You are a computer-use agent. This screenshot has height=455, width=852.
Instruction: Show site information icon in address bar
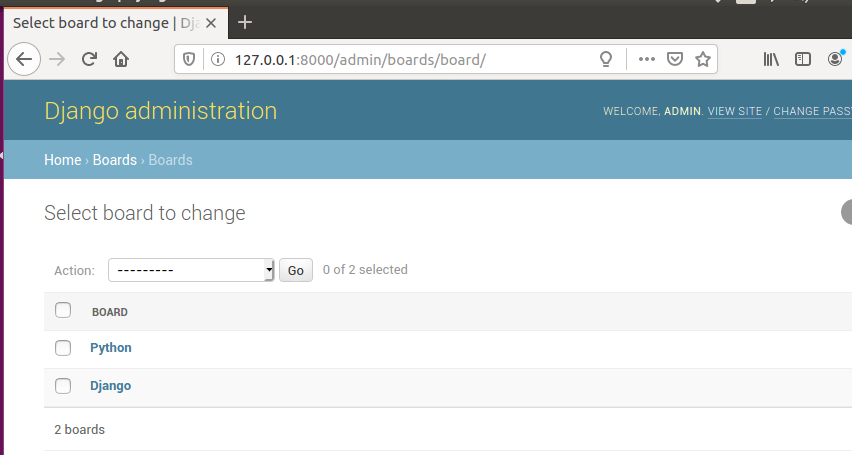pos(217,59)
